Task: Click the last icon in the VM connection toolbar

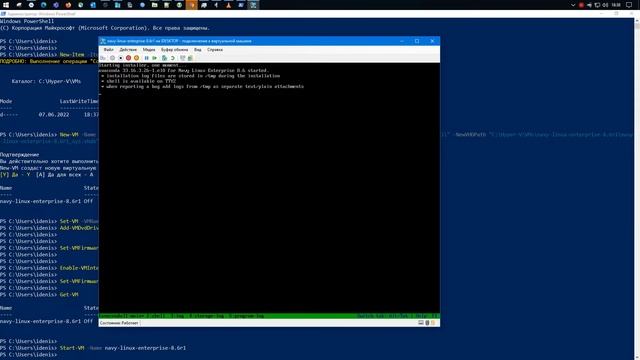Action: pos(190,58)
